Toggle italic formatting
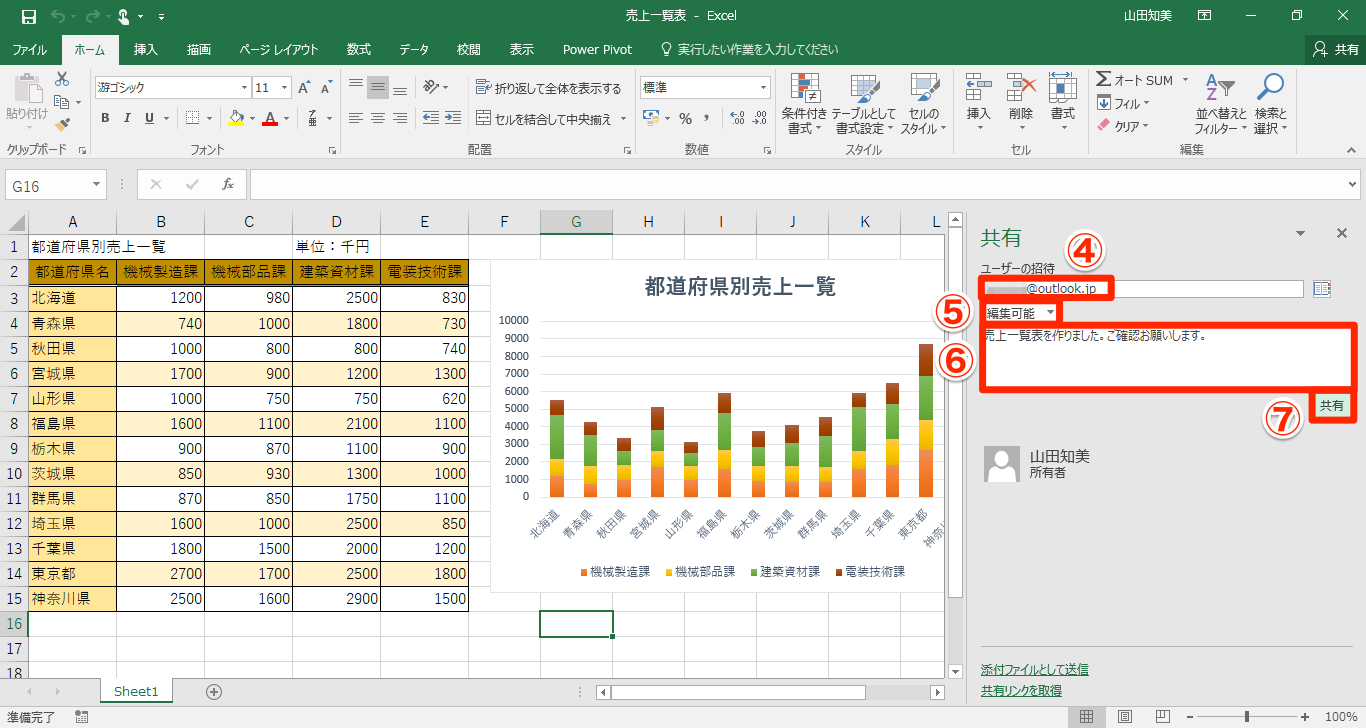 [x=127, y=118]
